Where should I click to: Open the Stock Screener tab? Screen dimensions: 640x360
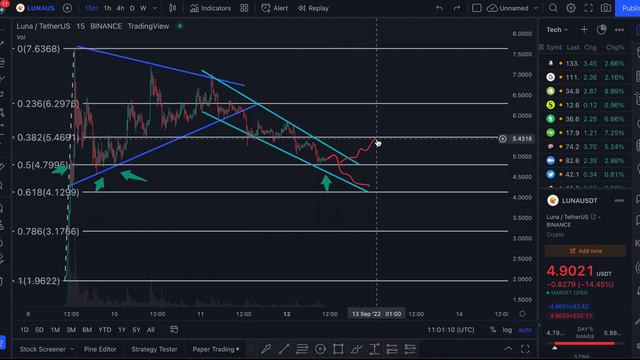tap(42, 349)
